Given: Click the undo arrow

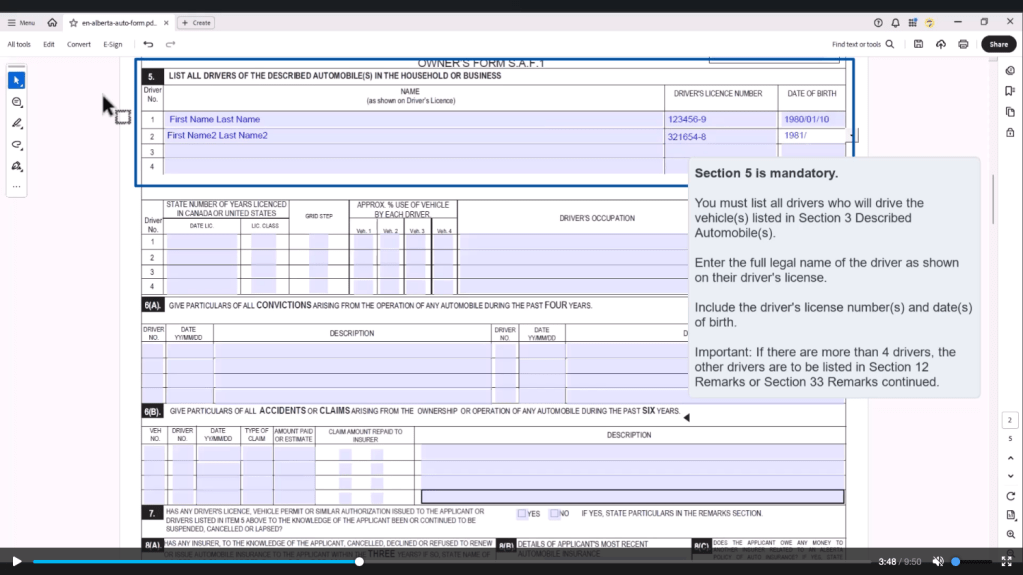Looking at the screenshot, I should click(148, 44).
